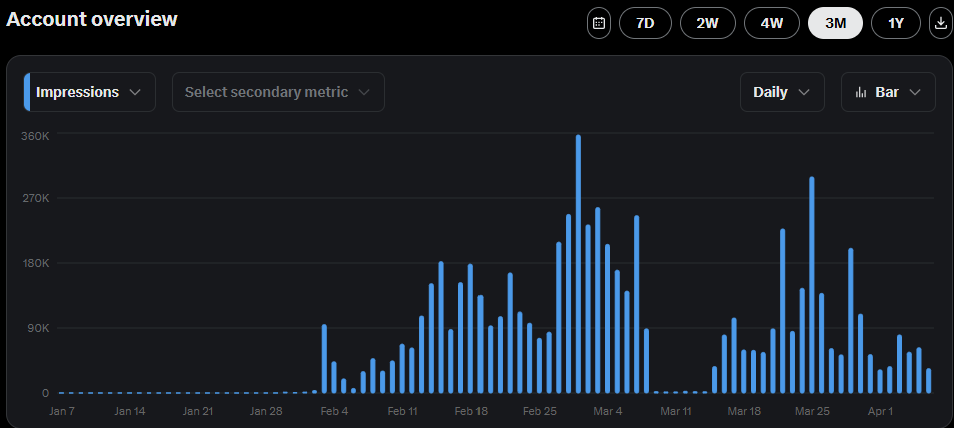Click the Mar 25 axis label
Image resolution: width=954 pixels, height=428 pixels.
click(812, 412)
